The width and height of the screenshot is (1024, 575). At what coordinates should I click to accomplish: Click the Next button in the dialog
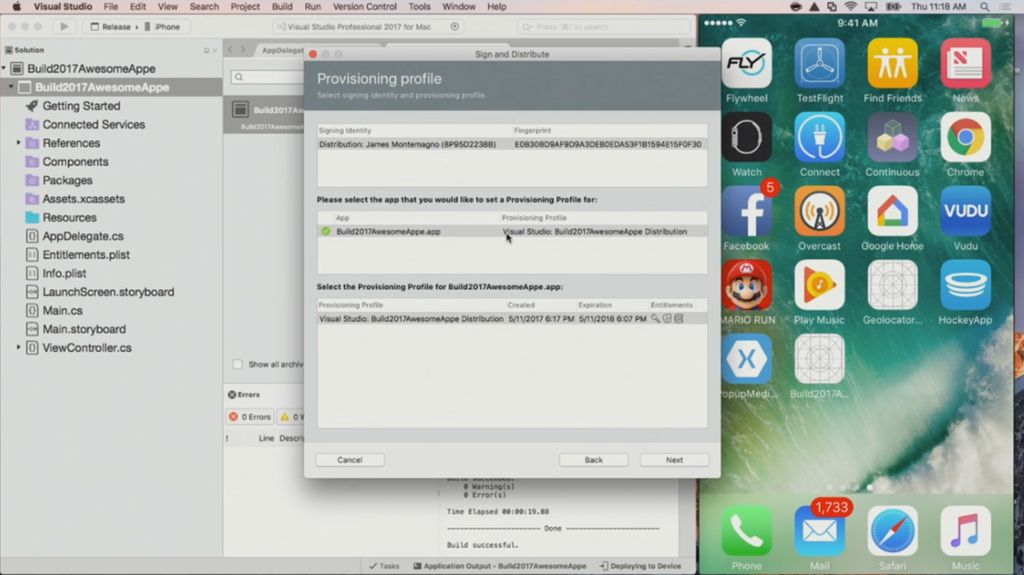674,460
